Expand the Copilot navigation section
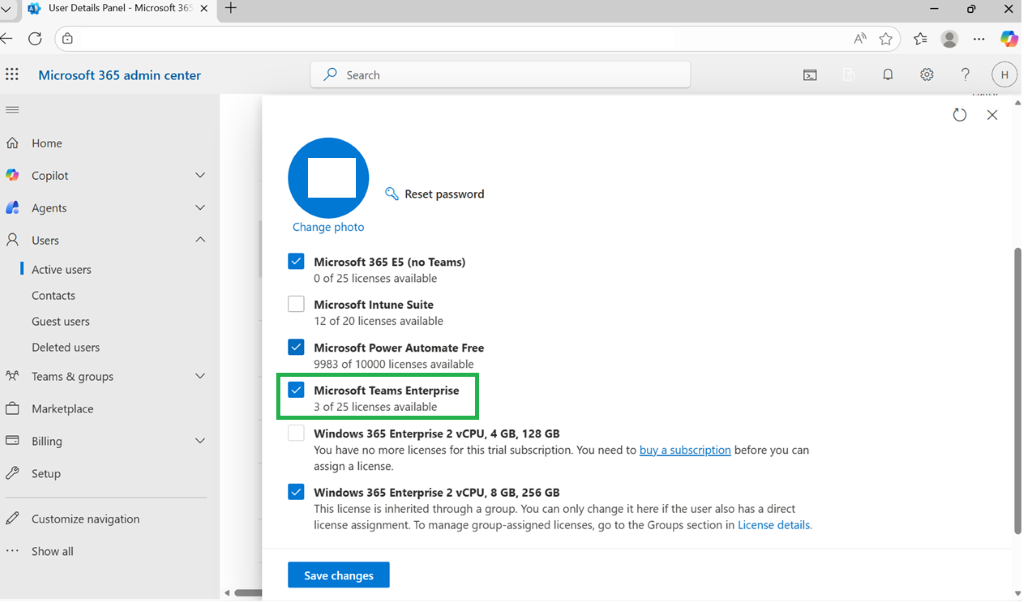1024x603 pixels. (x=200, y=175)
